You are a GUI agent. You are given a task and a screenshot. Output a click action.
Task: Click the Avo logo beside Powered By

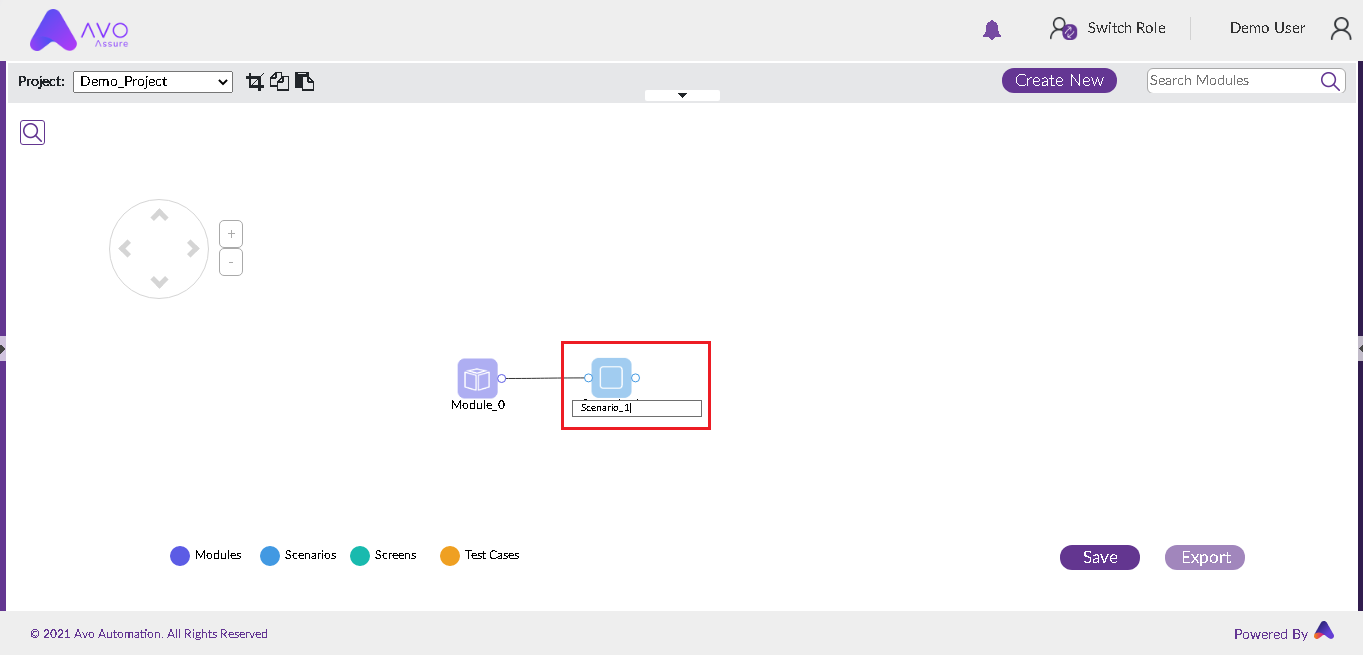pyautogui.click(x=1324, y=630)
